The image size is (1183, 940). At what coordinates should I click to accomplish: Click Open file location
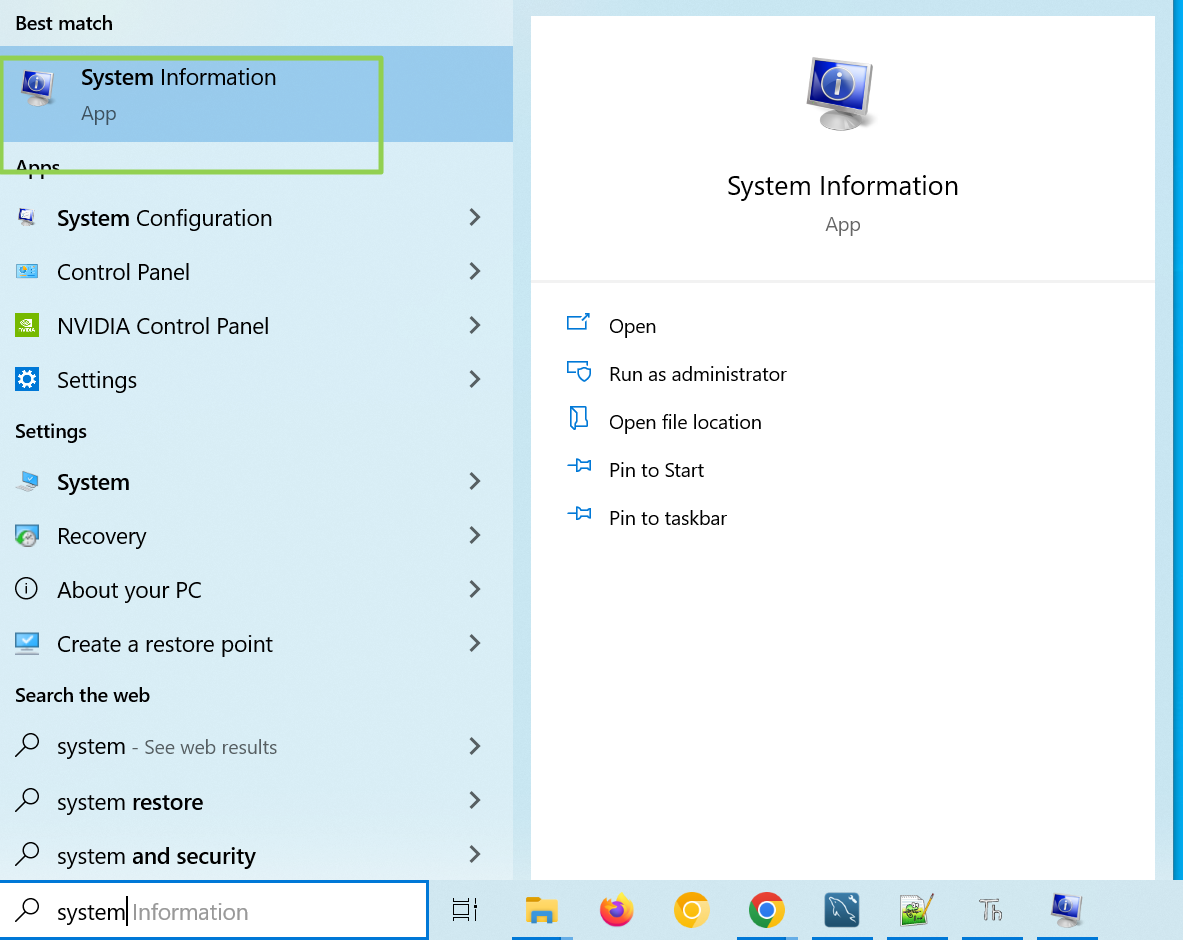click(x=685, y=422)
